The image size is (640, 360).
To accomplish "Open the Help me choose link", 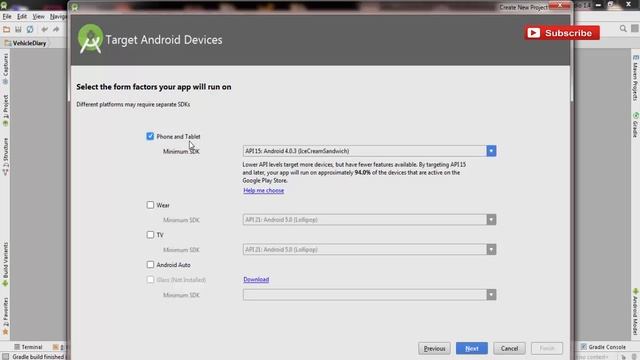I will point(264,191).
